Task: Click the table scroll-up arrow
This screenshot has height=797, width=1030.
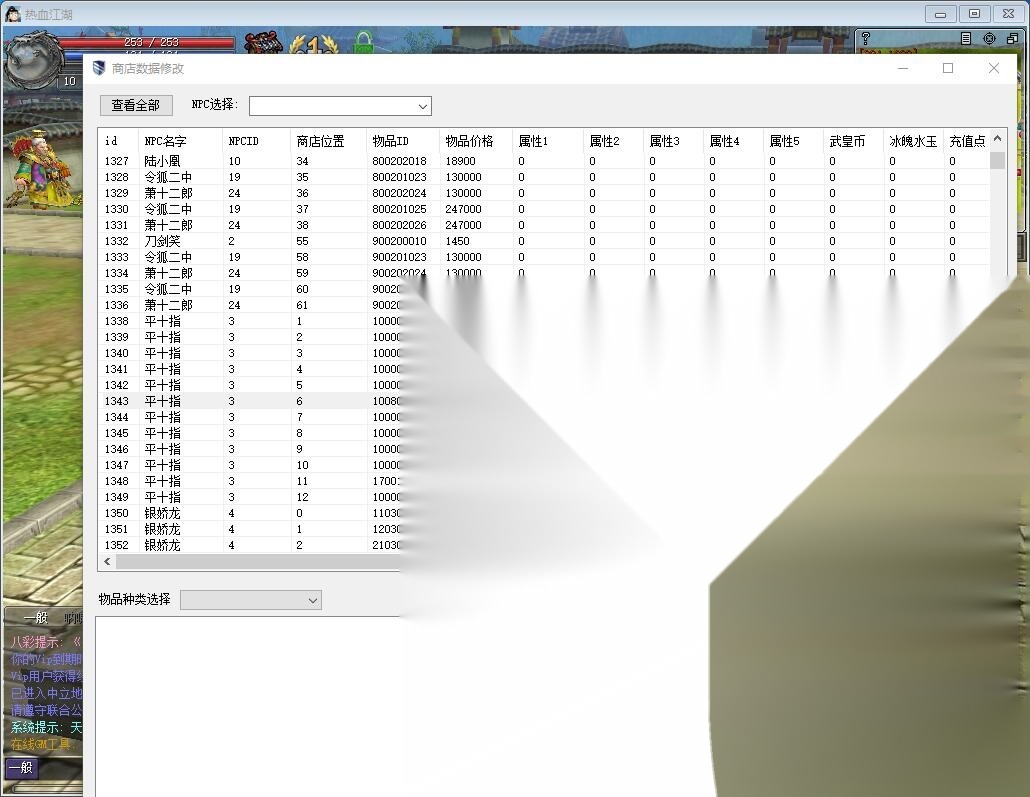Action: pos(997,139)
